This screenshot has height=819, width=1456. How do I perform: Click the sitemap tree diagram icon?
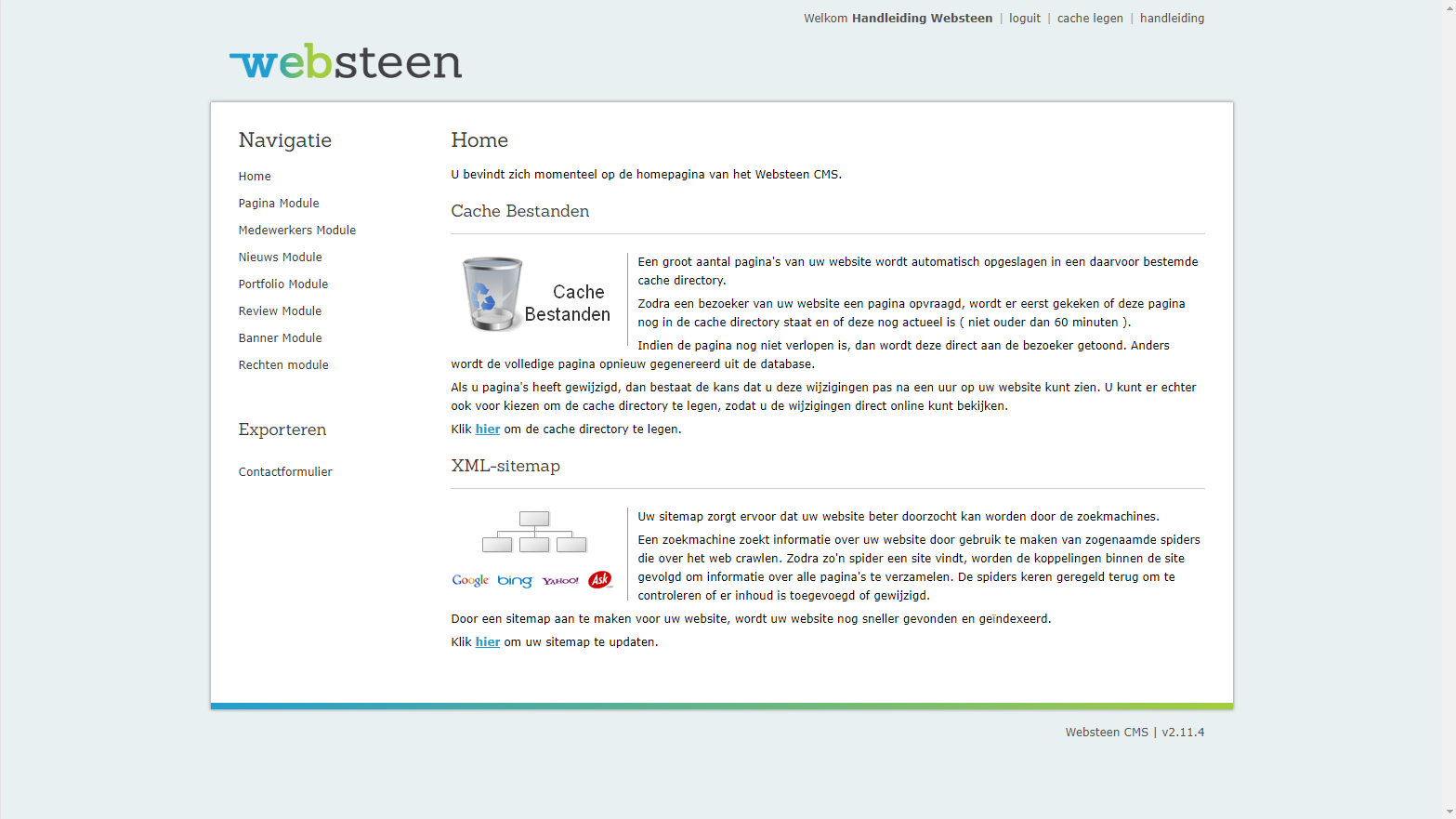click(x=534, y=532)
